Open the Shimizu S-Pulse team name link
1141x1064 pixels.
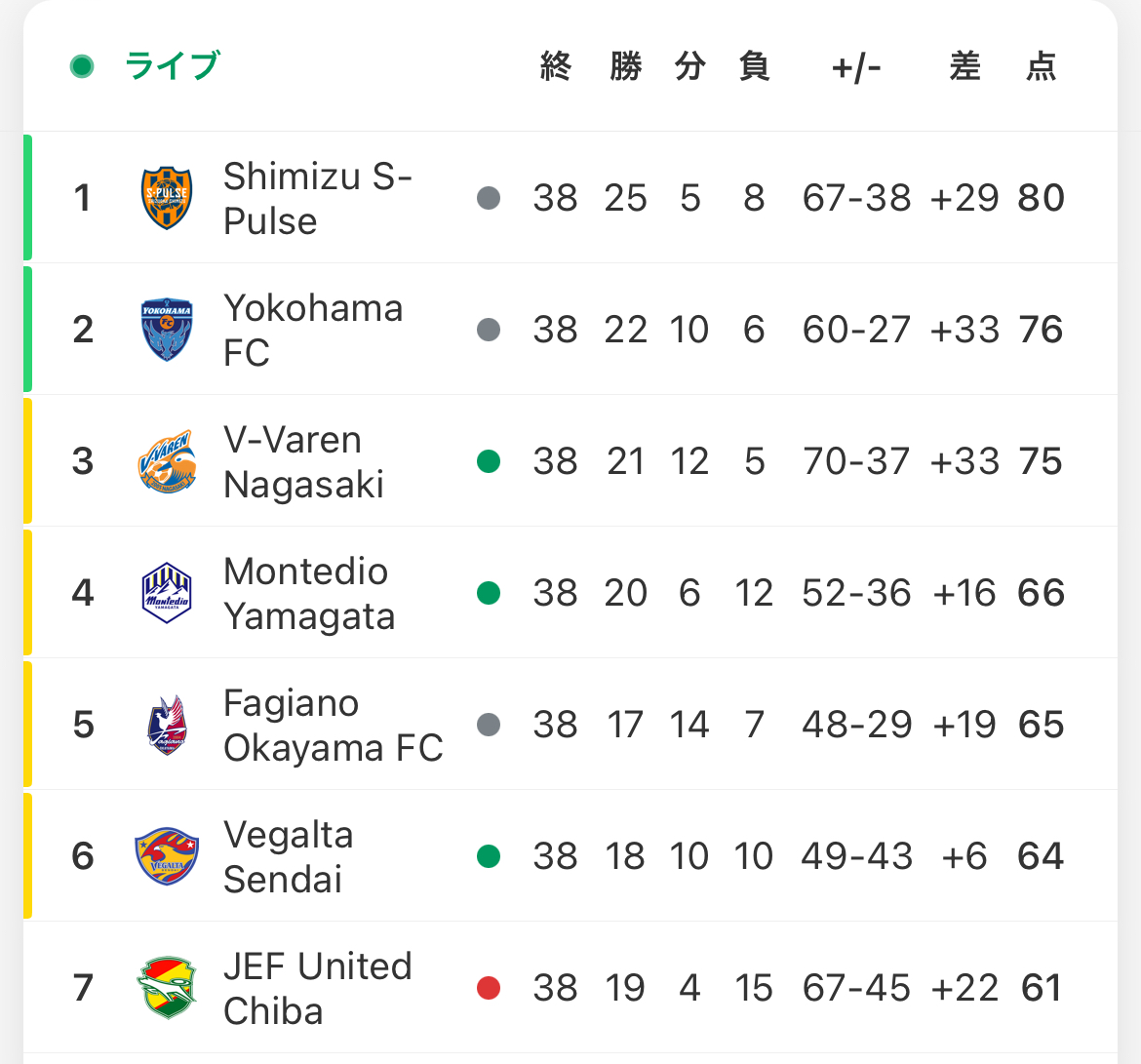318,198
